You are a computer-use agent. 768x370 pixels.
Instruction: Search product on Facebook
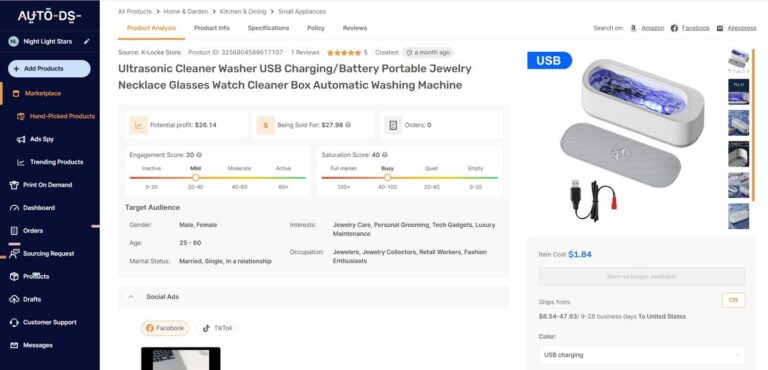696,28
